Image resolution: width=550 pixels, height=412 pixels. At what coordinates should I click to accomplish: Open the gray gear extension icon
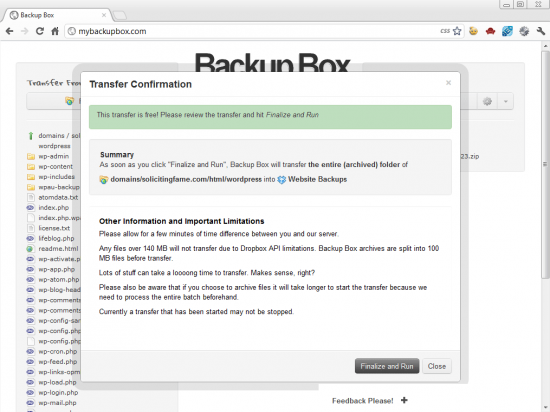click(x=524, y=31)
